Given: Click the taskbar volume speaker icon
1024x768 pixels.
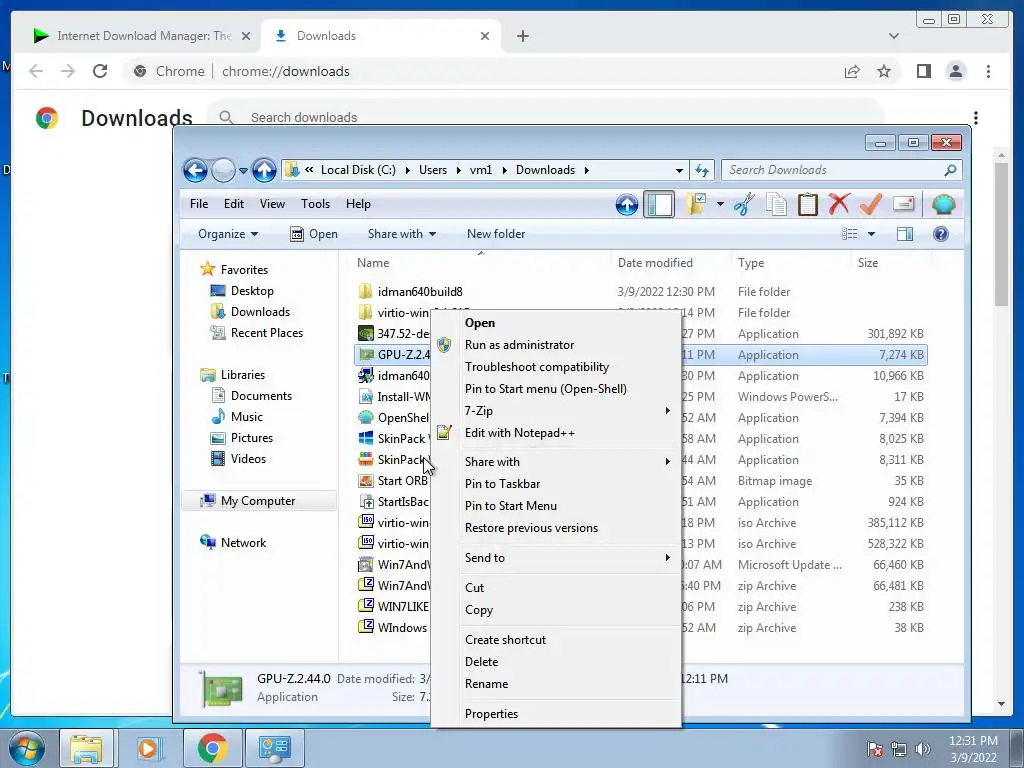Looking at the screenshot, I should 922,749.
